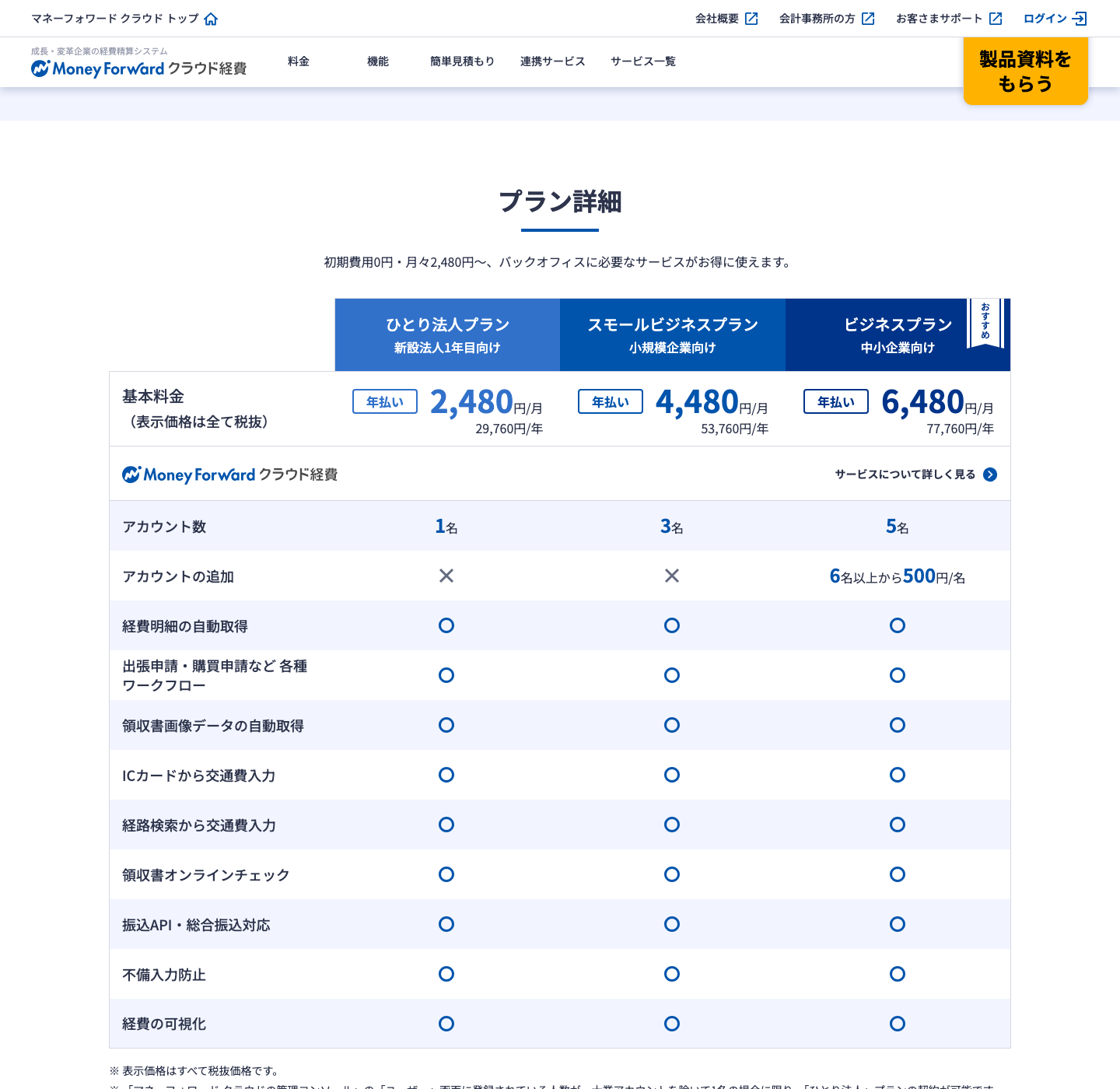Go to マネーフォワード クラウド トップ link
Image resolution: width=1120 pixels, height=1089 pixels.
pos(124,19)
